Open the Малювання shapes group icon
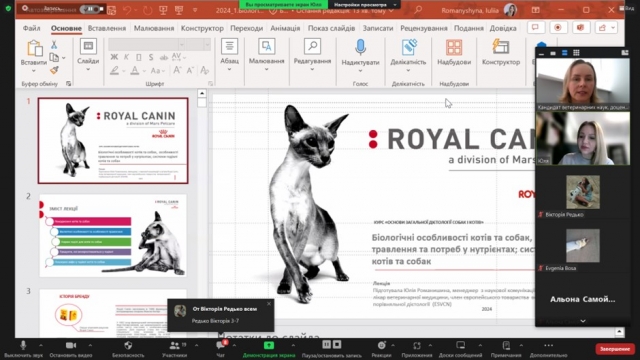The height and width of the screenshot is (360, 640). coord(267,47)
